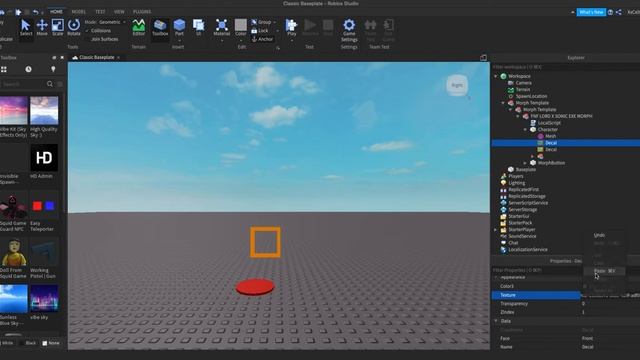Viewport: 640px width, 360px height.
Task: Collapse the Appearance properties section
Action: [x=496, y=277]
